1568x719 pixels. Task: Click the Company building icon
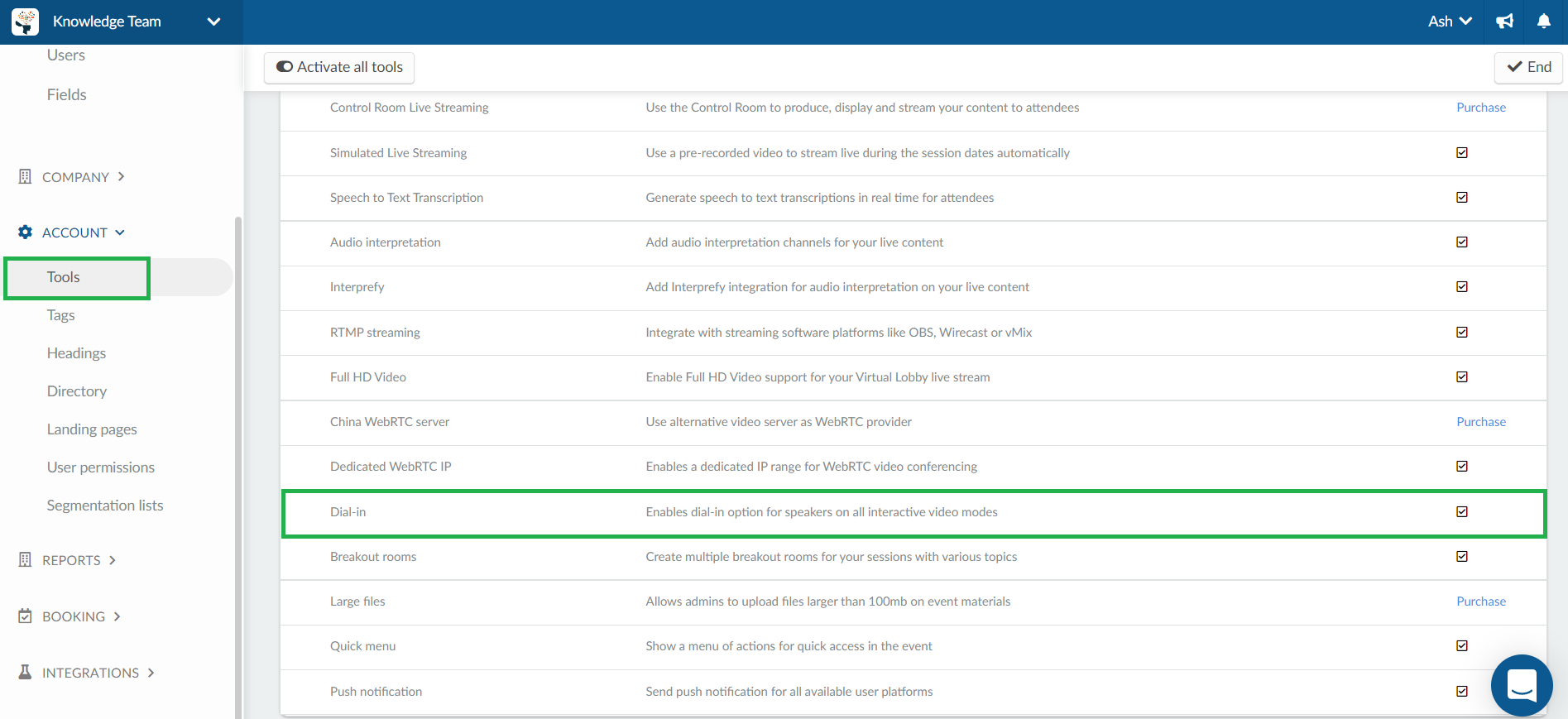point(25,176)
